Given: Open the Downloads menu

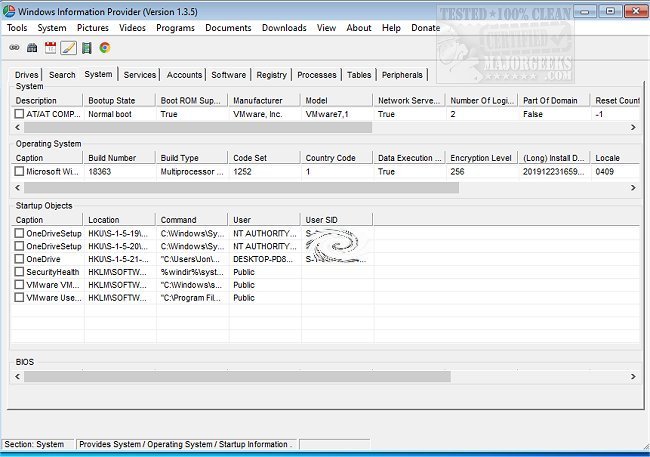Looking at the screenshot, I should tap(284, 28).
